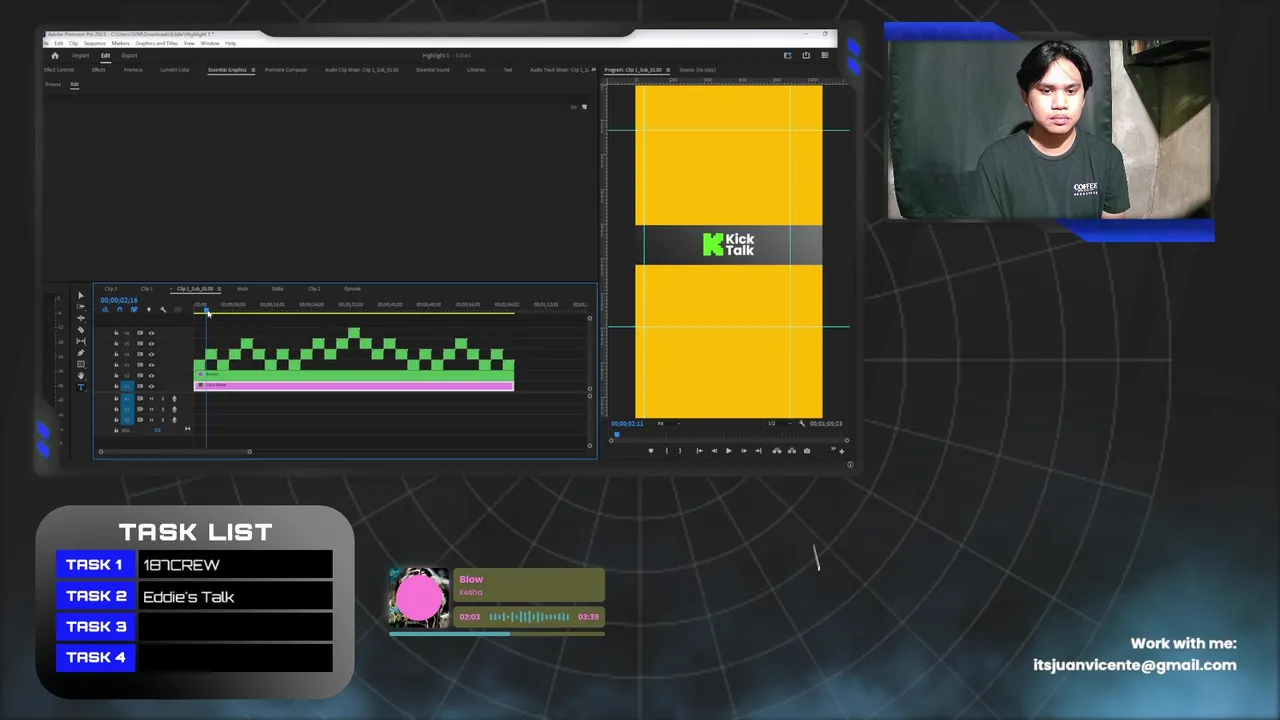The width and height of the screenshot is (1280, 720).
Task: Select the Ripple Edit tool
Action: (81, 318)
